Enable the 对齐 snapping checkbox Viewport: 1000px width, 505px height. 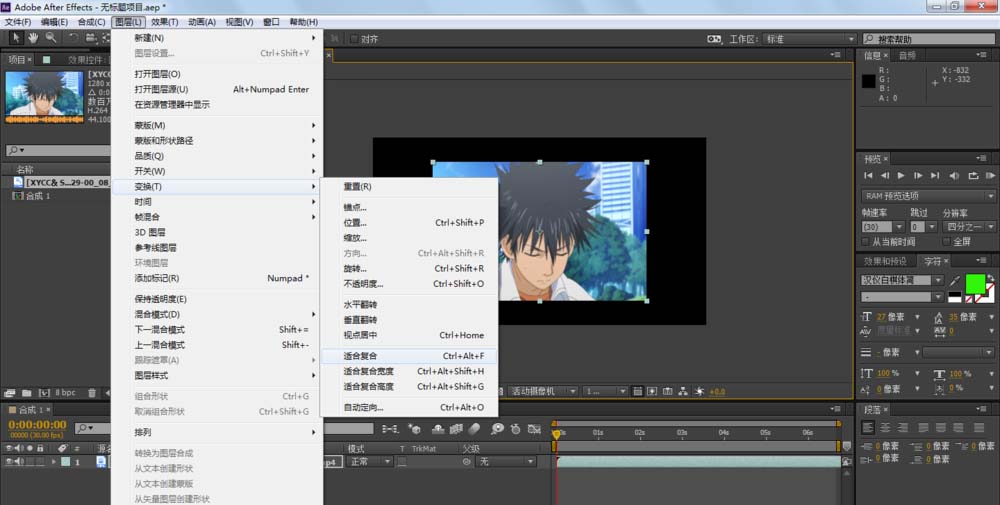tap(354, 39)
